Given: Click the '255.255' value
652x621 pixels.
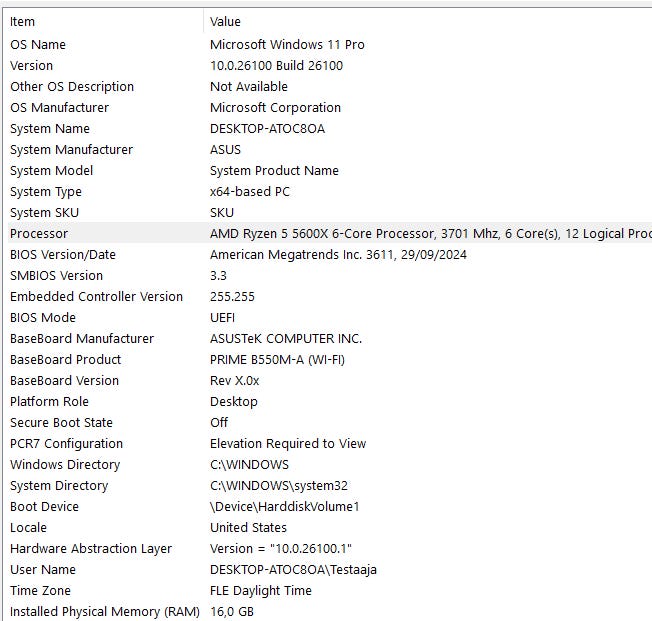Looking at the screenshot, I should click(x=232, y=297).
